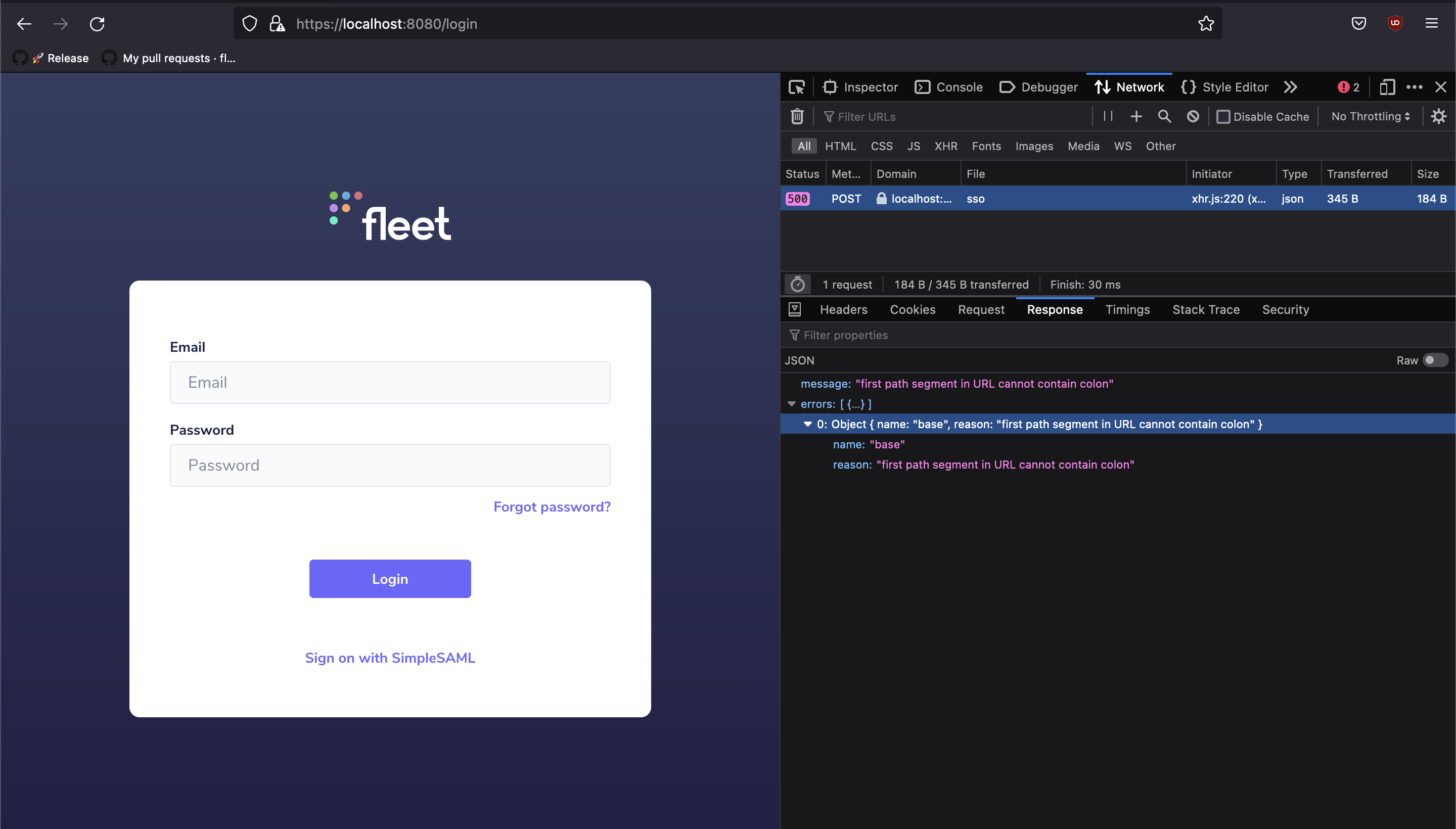The image size is (1456, 829).
Task: Click the element picker icon in devtools
Action: click(x=796, y=87)
